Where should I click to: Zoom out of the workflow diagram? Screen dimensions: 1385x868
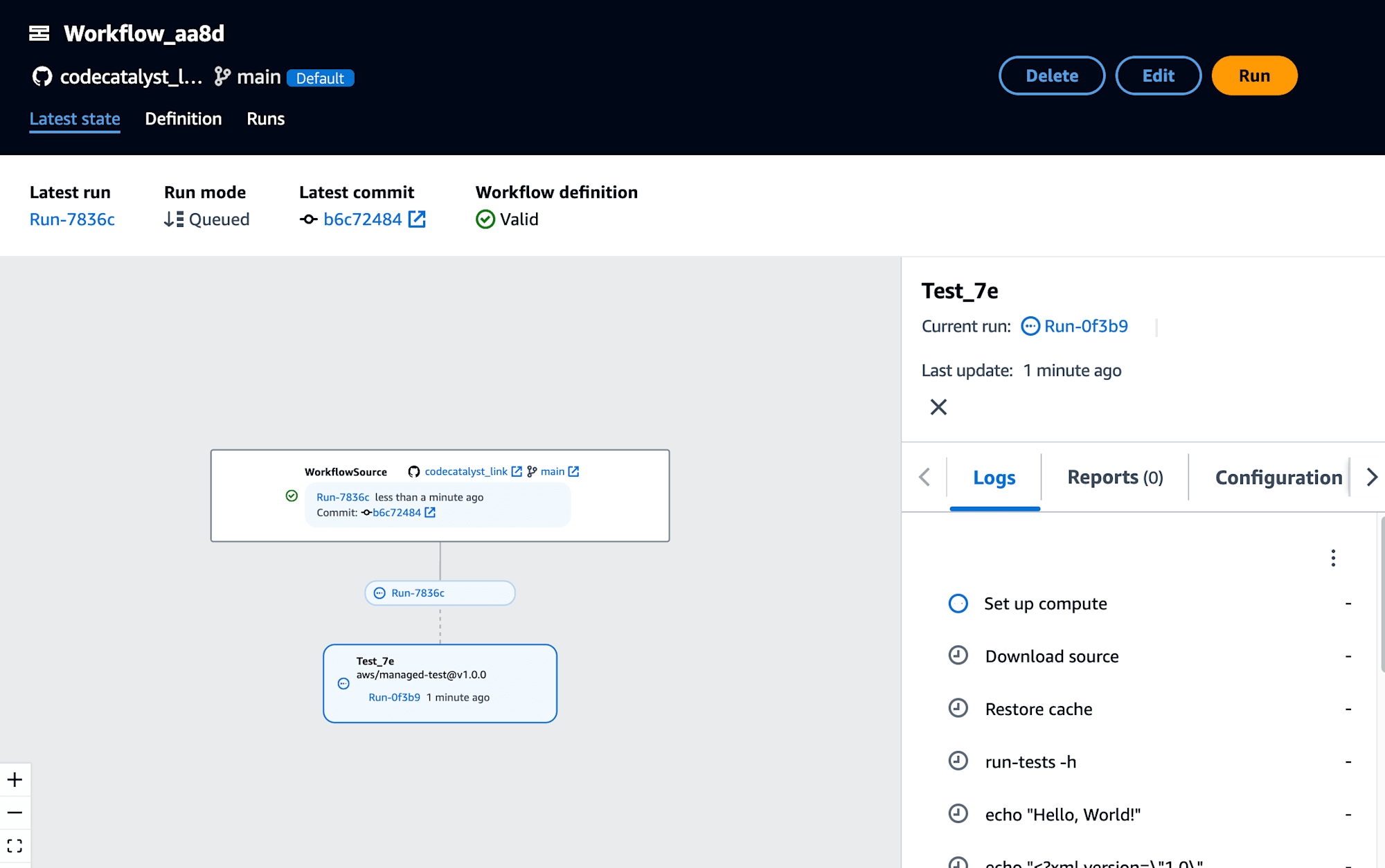(x=15, y=813)
